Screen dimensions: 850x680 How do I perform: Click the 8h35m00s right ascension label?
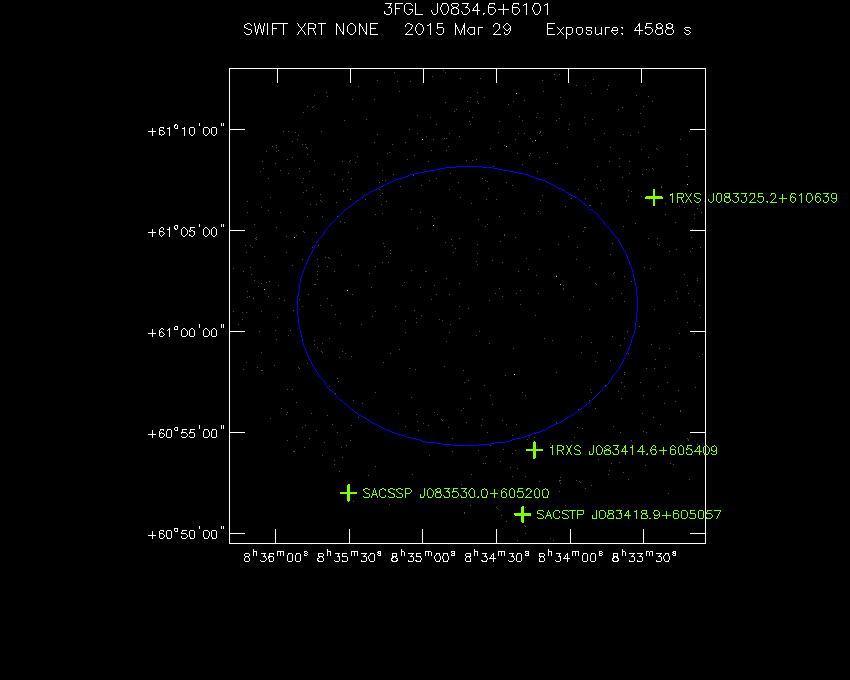pos(423,557)
